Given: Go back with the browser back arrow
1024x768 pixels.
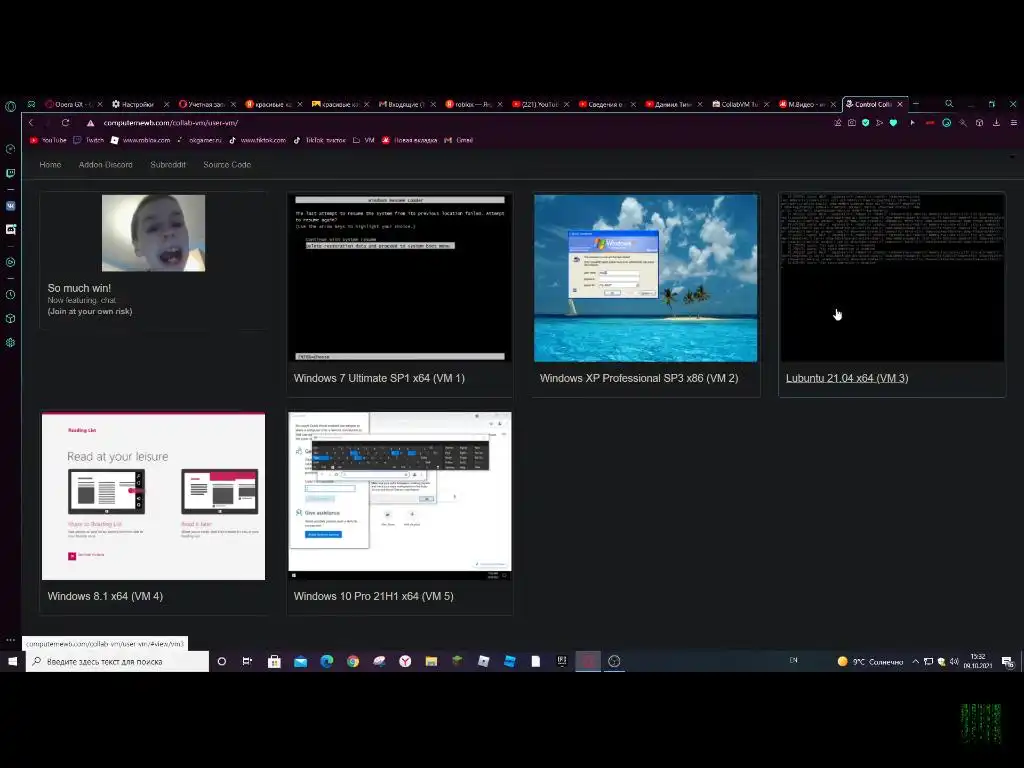Looking at the screenshot, I should (x=31, y=123).
